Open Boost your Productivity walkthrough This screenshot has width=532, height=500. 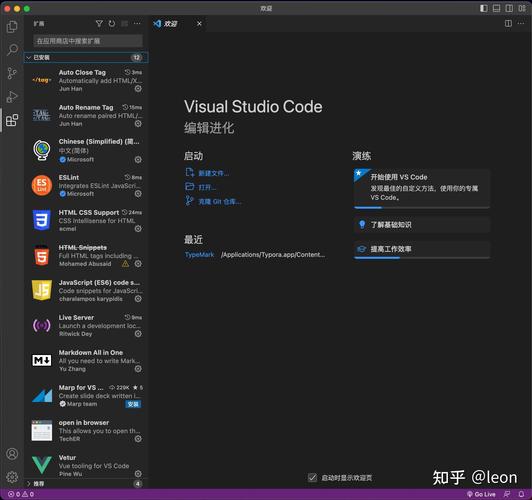422,249
